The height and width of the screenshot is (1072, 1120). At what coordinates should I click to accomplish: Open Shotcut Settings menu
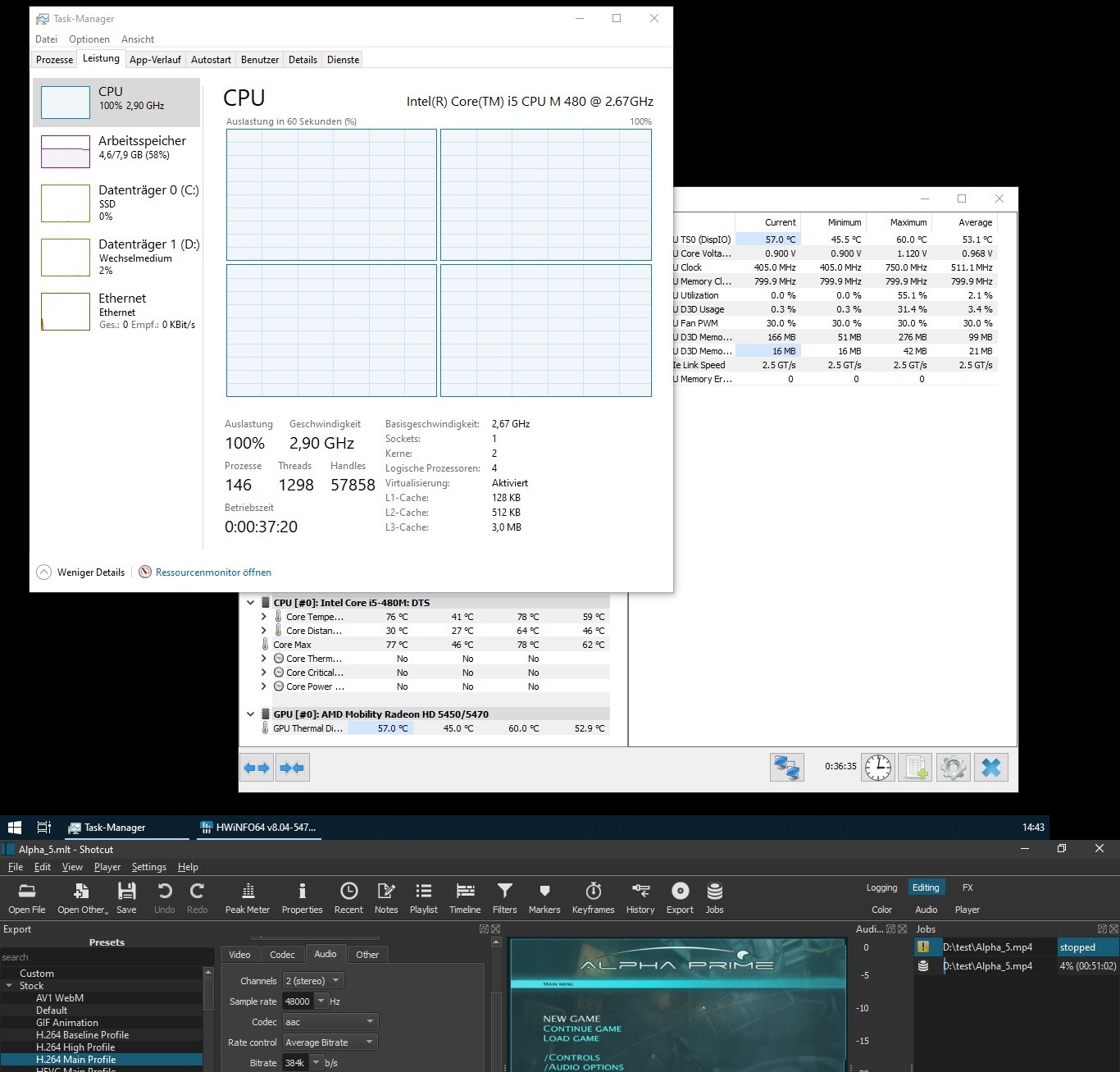(x=148, y=867)
